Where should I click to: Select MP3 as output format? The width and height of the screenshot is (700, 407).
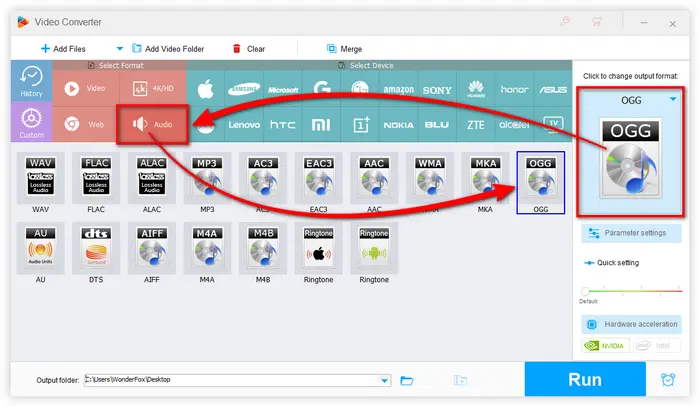(x=207, y=178)
